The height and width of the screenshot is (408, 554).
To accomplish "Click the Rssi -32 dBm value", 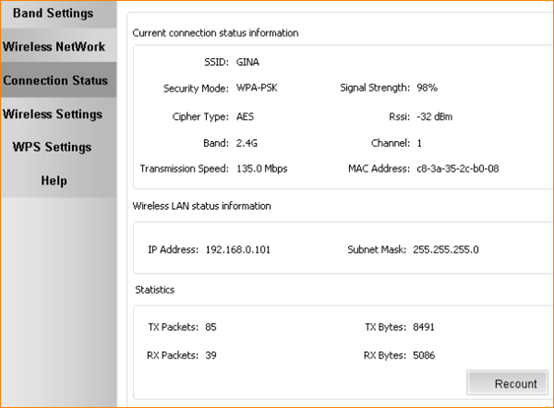I will click(434, 117).
